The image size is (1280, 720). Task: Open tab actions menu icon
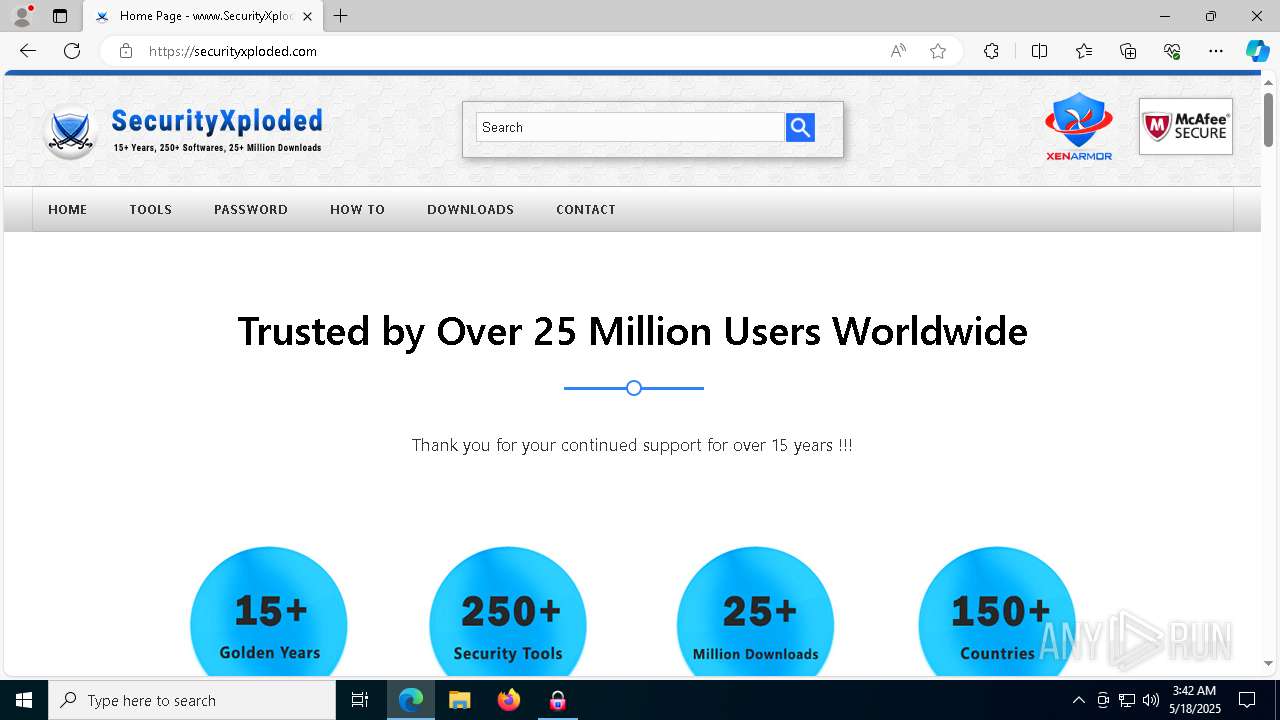[60, 16]
